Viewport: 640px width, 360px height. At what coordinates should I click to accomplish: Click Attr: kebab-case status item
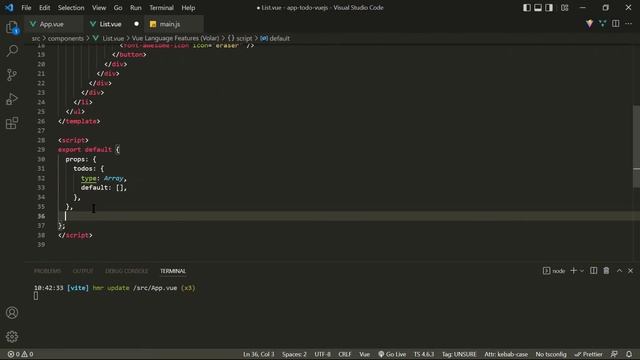[x=506, y=354]
